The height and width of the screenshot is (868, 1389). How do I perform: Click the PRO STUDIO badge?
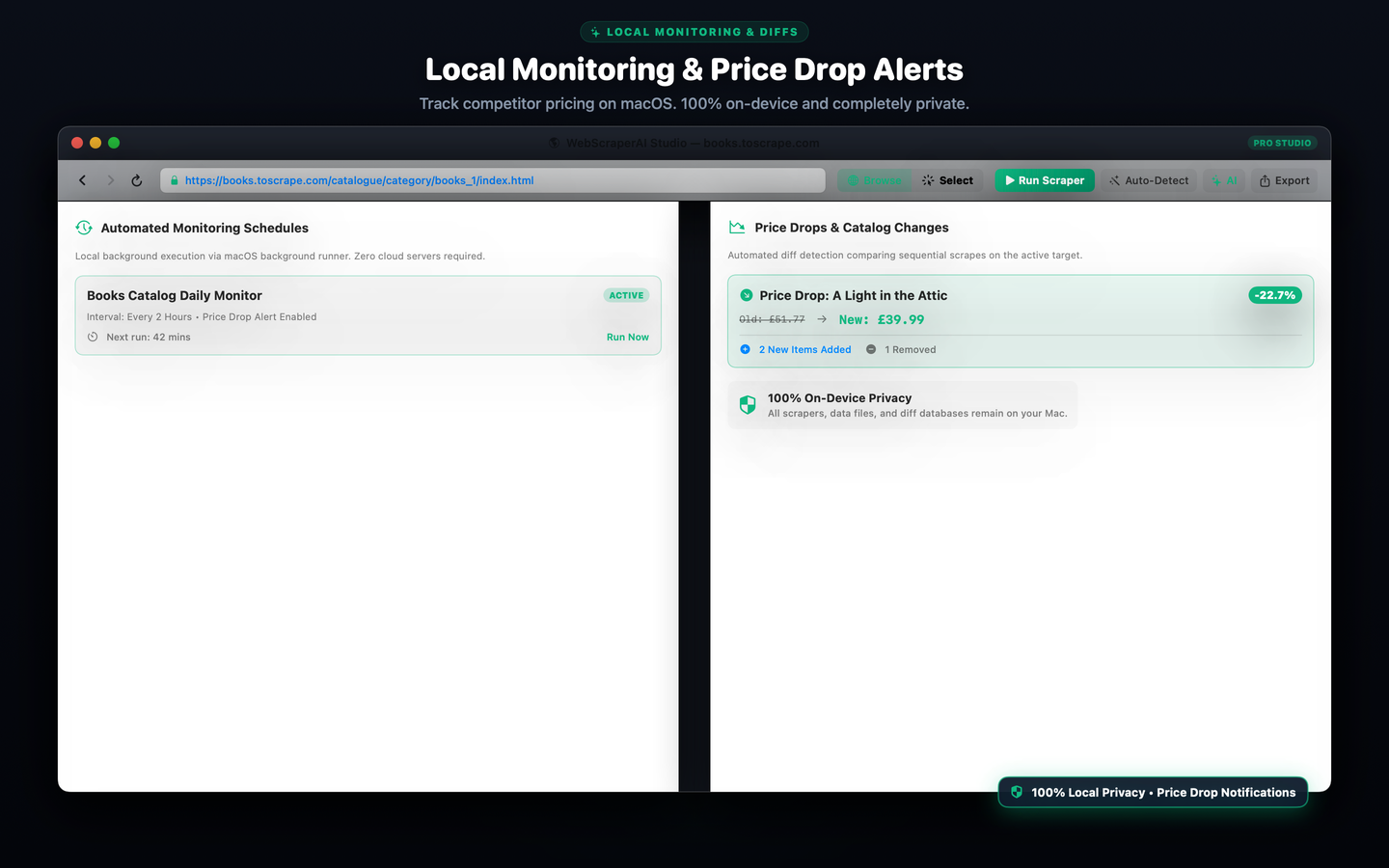[x=1282, y=143]
